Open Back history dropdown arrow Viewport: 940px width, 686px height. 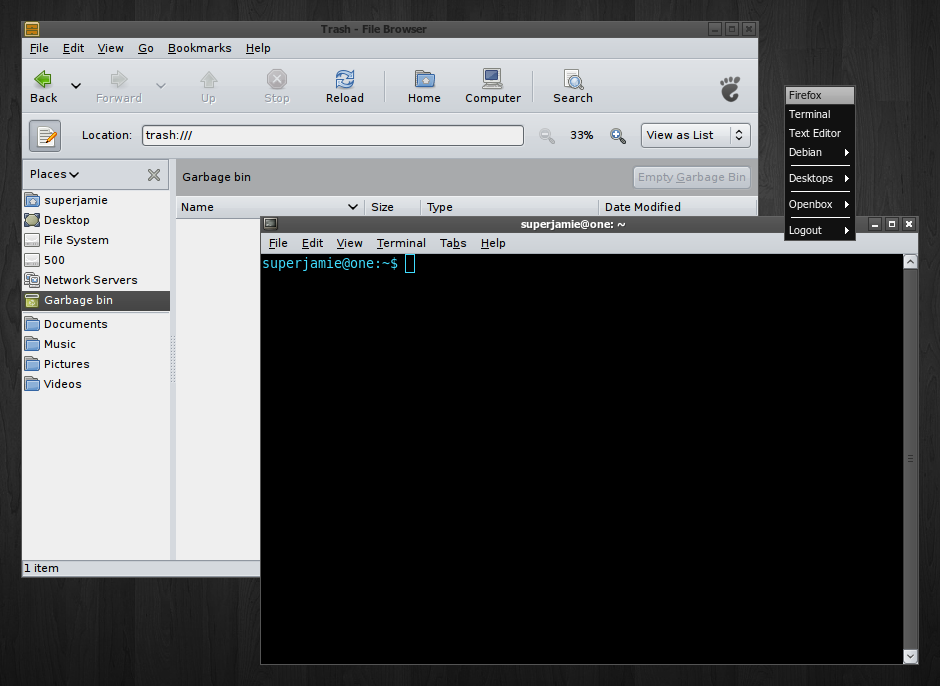(x=76, y=86)
